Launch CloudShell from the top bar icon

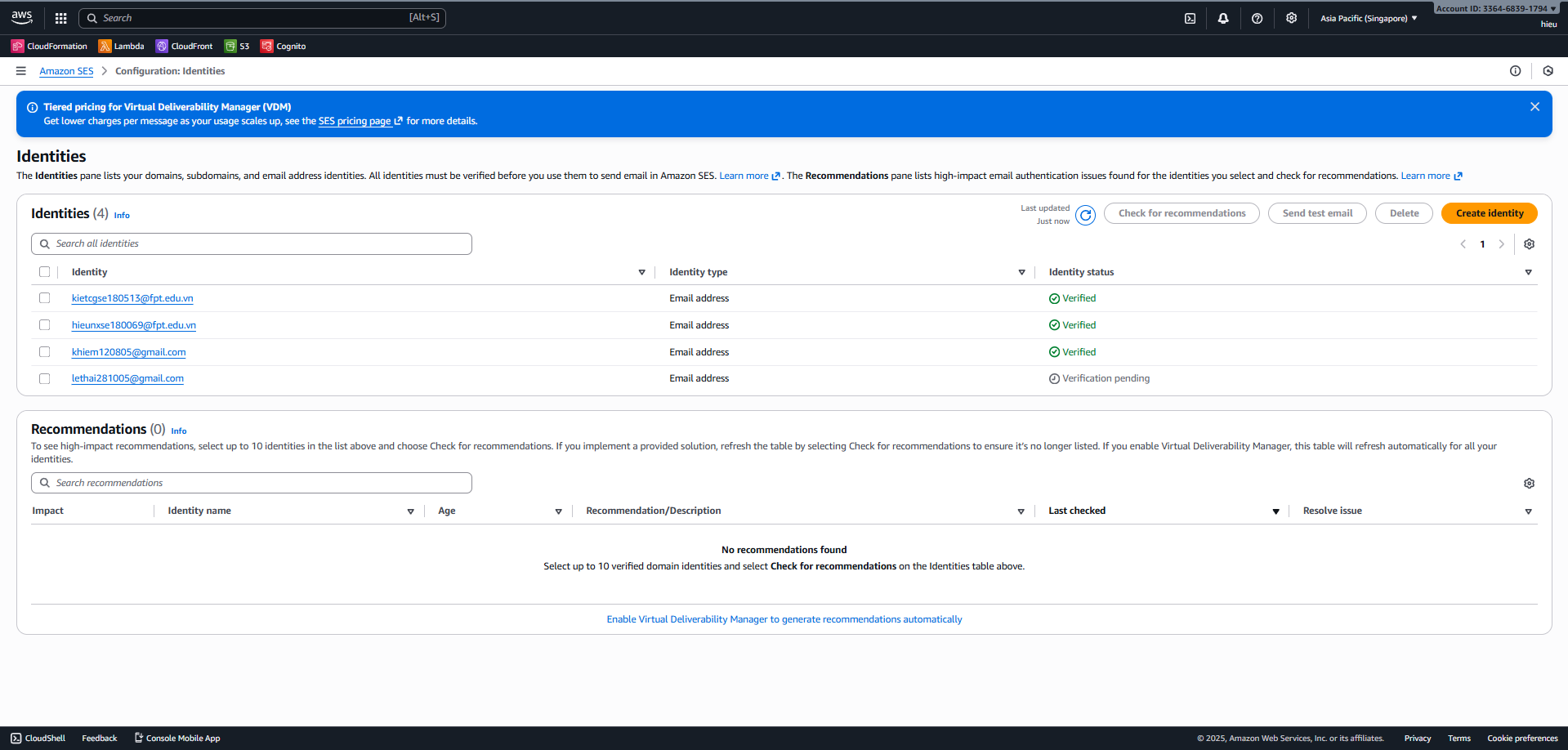click(x=1190, y=18)
